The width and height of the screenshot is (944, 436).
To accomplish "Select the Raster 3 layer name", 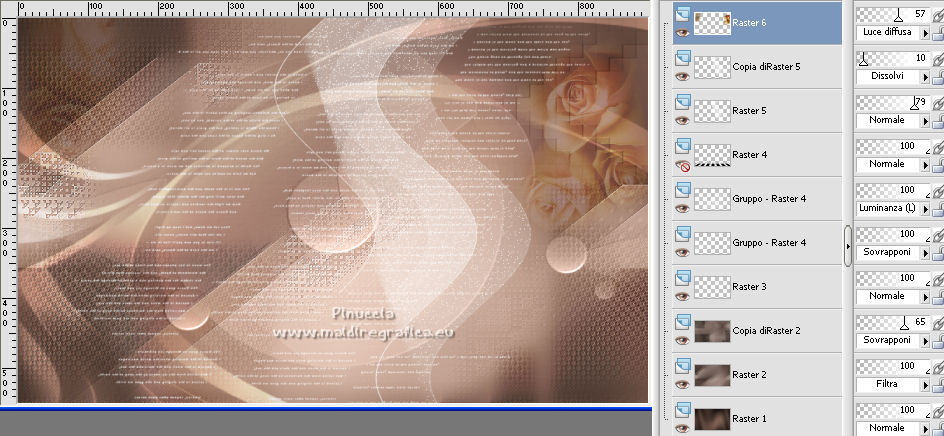I will pos(749,287).
